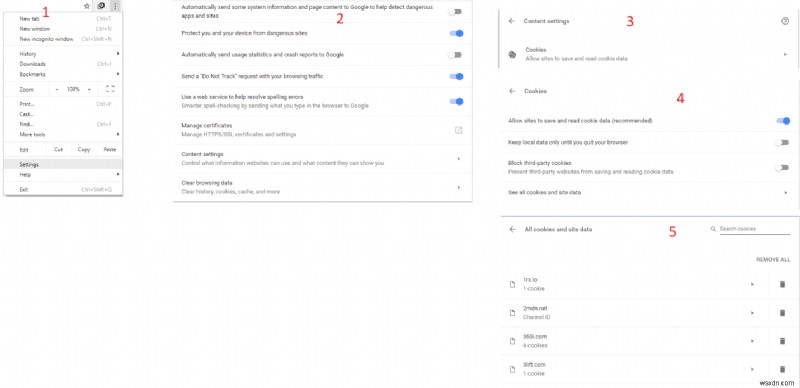The width and height of the screenshot is (800, 388).
Task: Click file icon next to 1rx.io
Action: point(512,284)
